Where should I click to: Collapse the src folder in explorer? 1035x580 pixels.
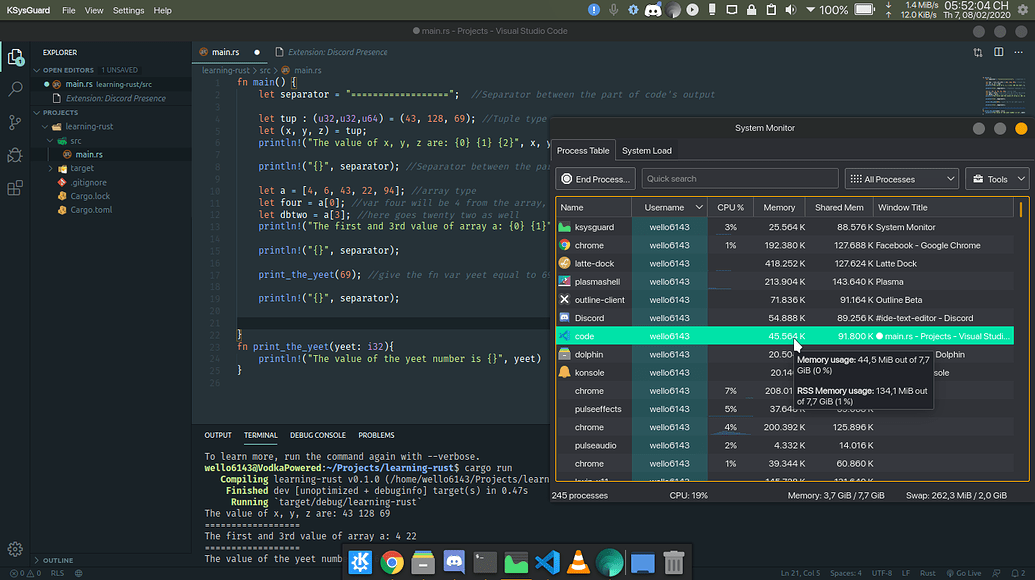tap(75, 141)
